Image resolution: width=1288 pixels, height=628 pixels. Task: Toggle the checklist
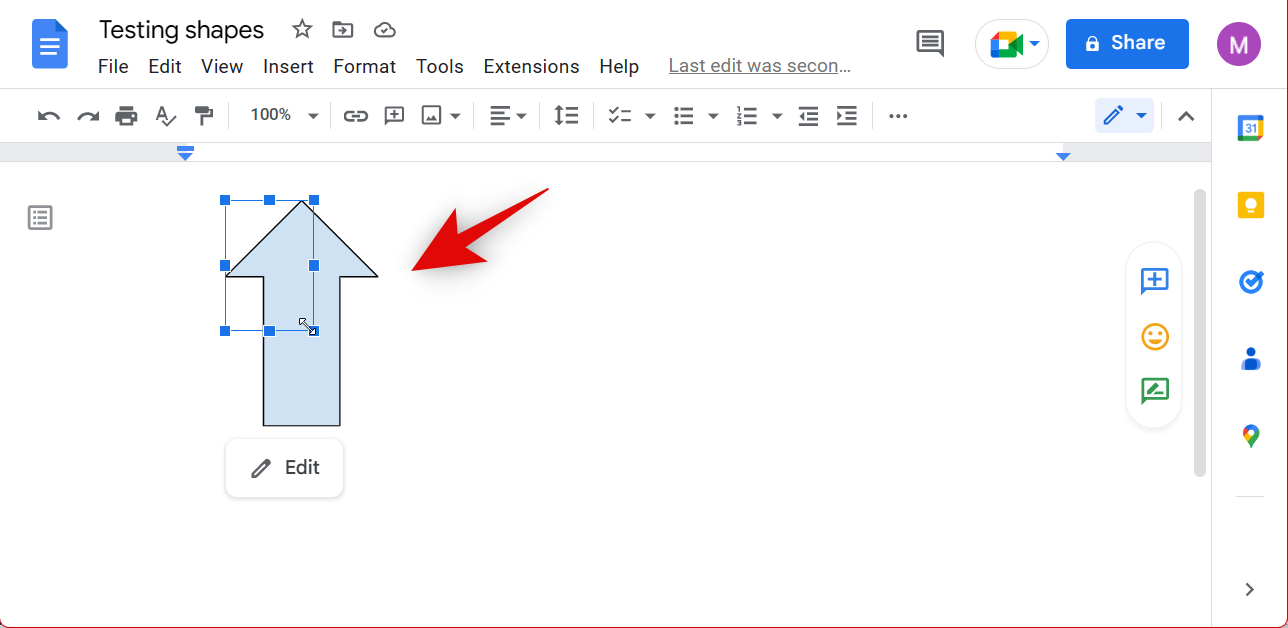(x=620, y=116)
